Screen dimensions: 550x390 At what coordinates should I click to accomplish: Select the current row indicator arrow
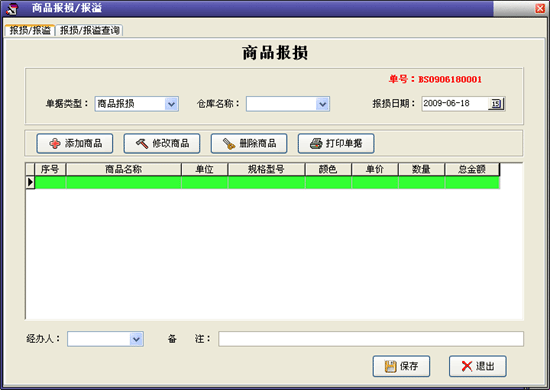pyautogui.click(x=30, y=182)
